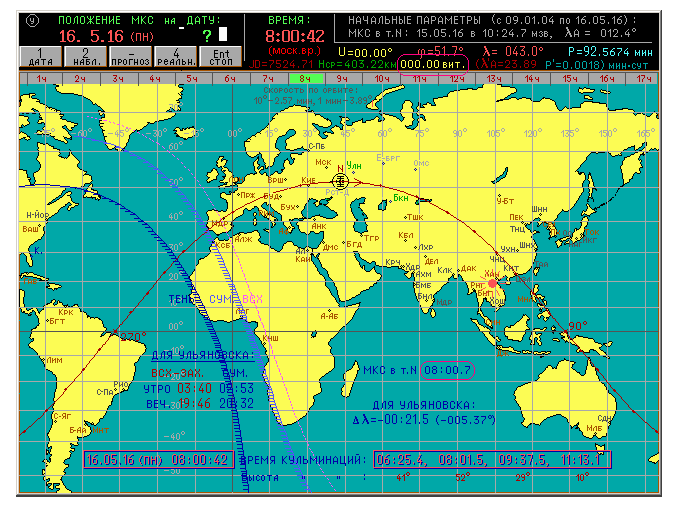Click the 'Н-Йор' New York label
The width and height of the screenshot is (679, 510).
(38, 215)
